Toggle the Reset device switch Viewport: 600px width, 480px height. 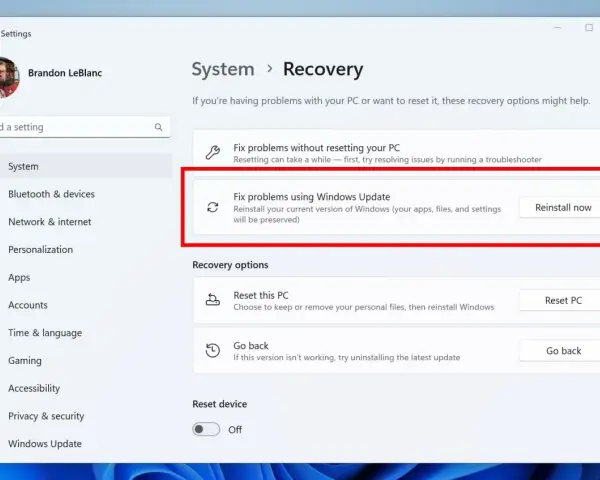[x=206, y=429]
